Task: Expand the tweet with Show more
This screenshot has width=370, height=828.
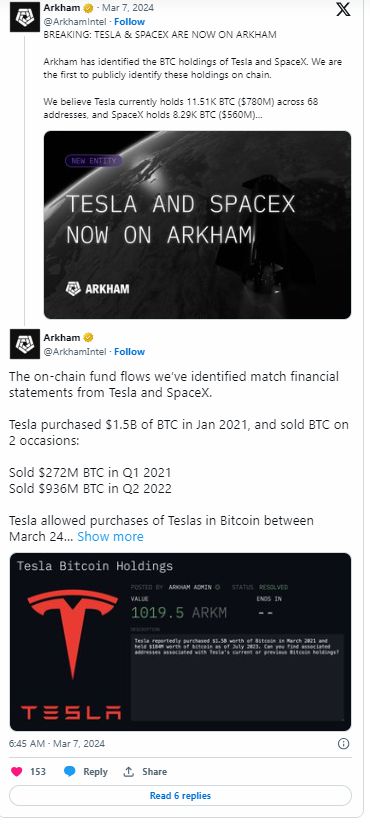Action: pos(110,537)
